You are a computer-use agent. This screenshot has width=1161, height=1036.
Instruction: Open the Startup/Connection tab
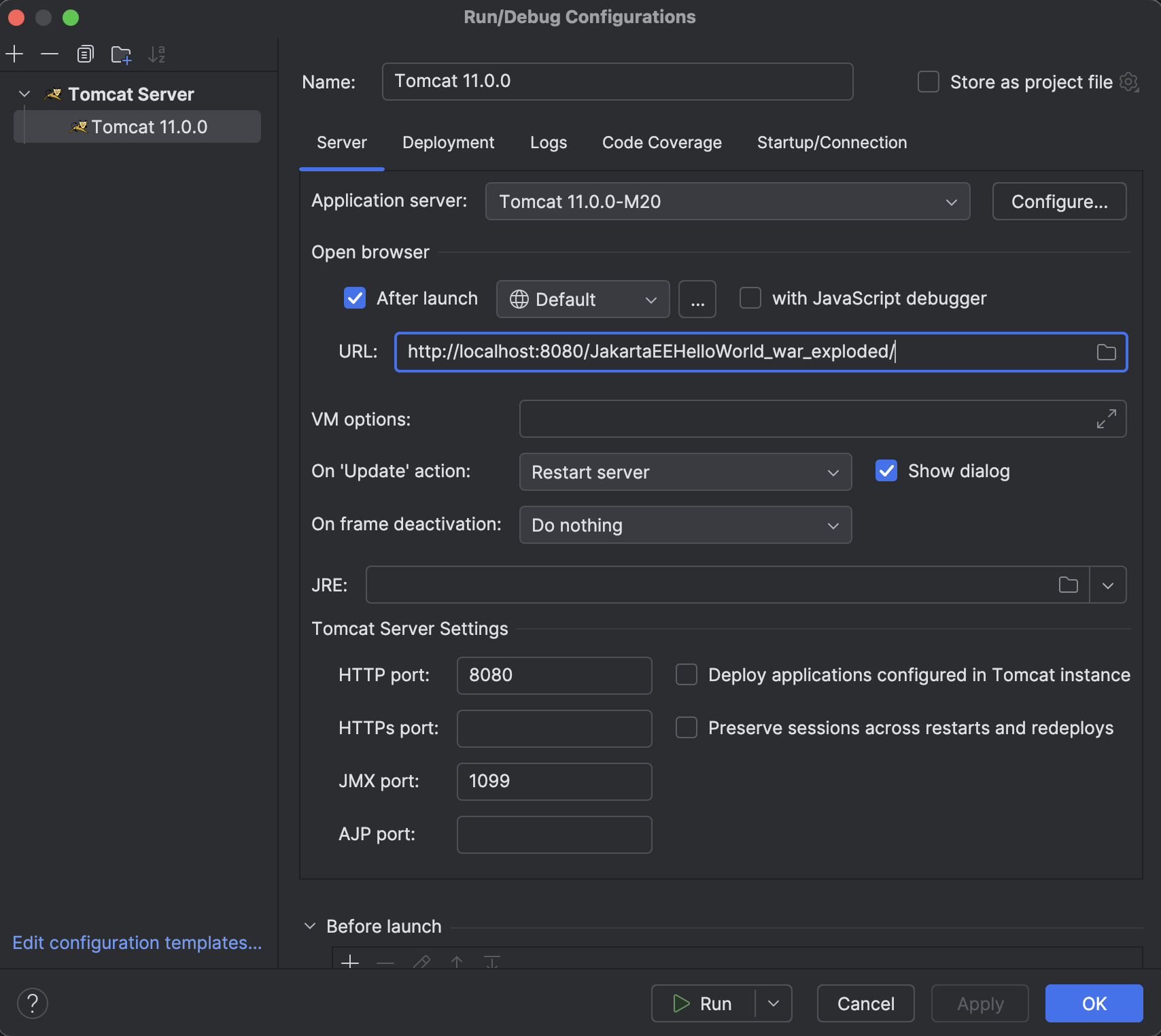[831, 143]
